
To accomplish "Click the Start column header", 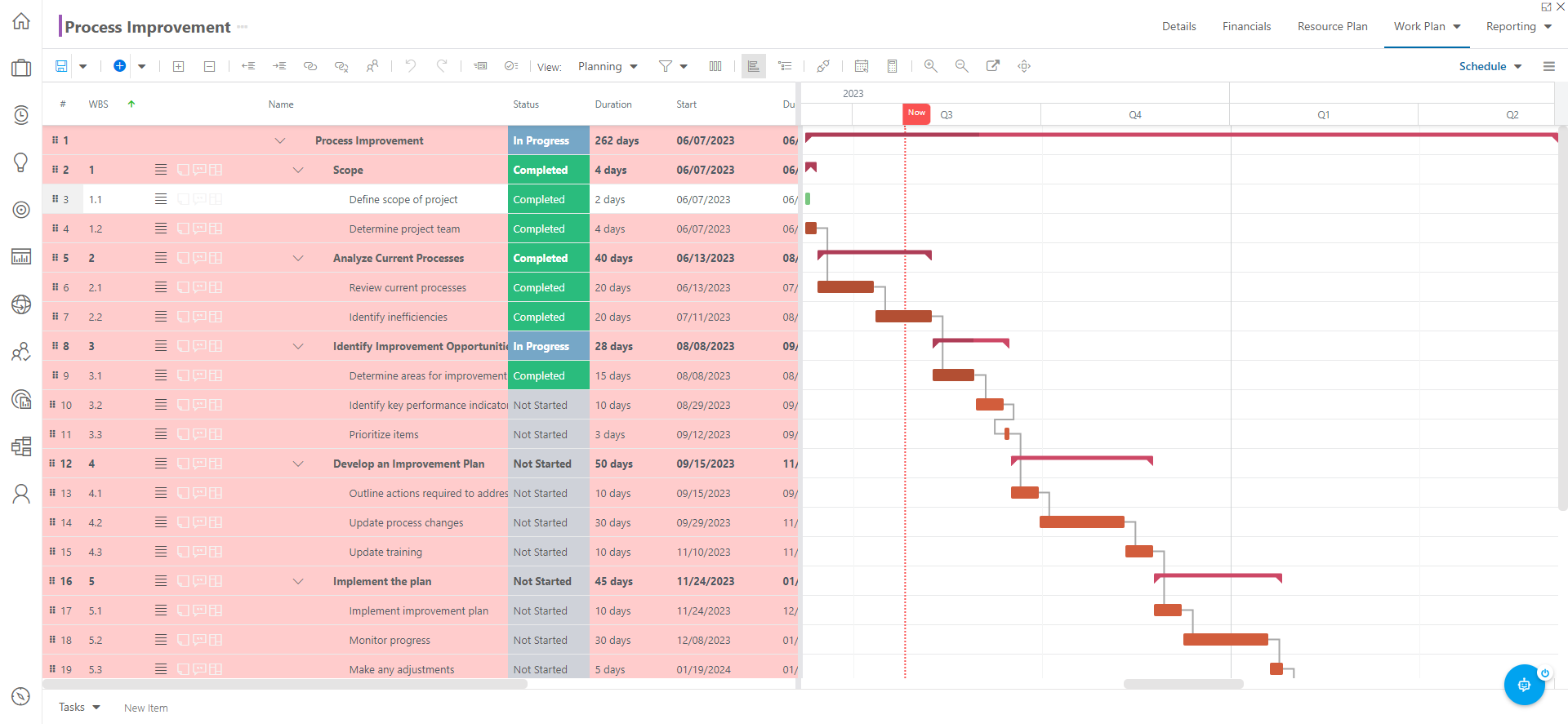I will [x=686, y=104].
